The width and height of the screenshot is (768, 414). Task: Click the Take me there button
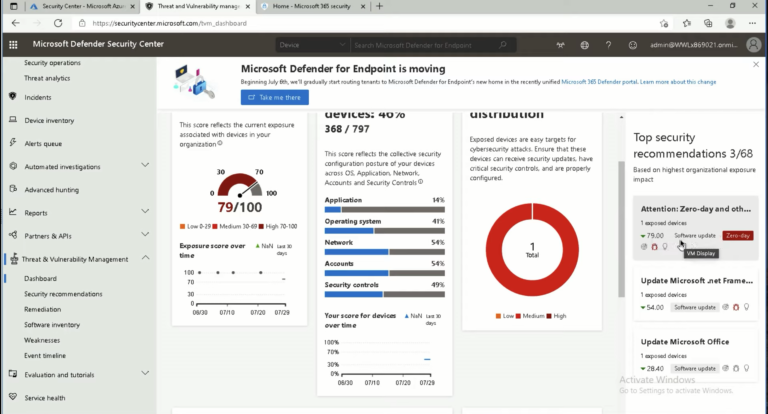click(x=275, y=97)
